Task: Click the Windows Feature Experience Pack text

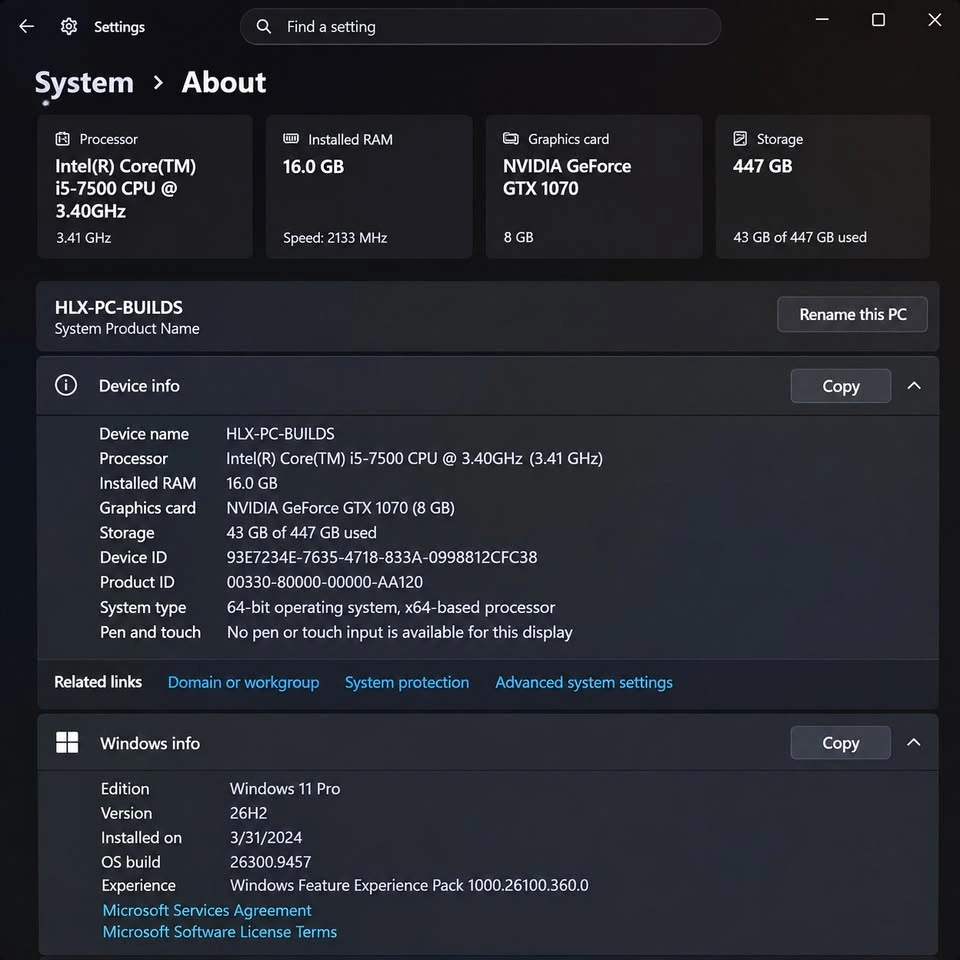Action: coord(409,885)
